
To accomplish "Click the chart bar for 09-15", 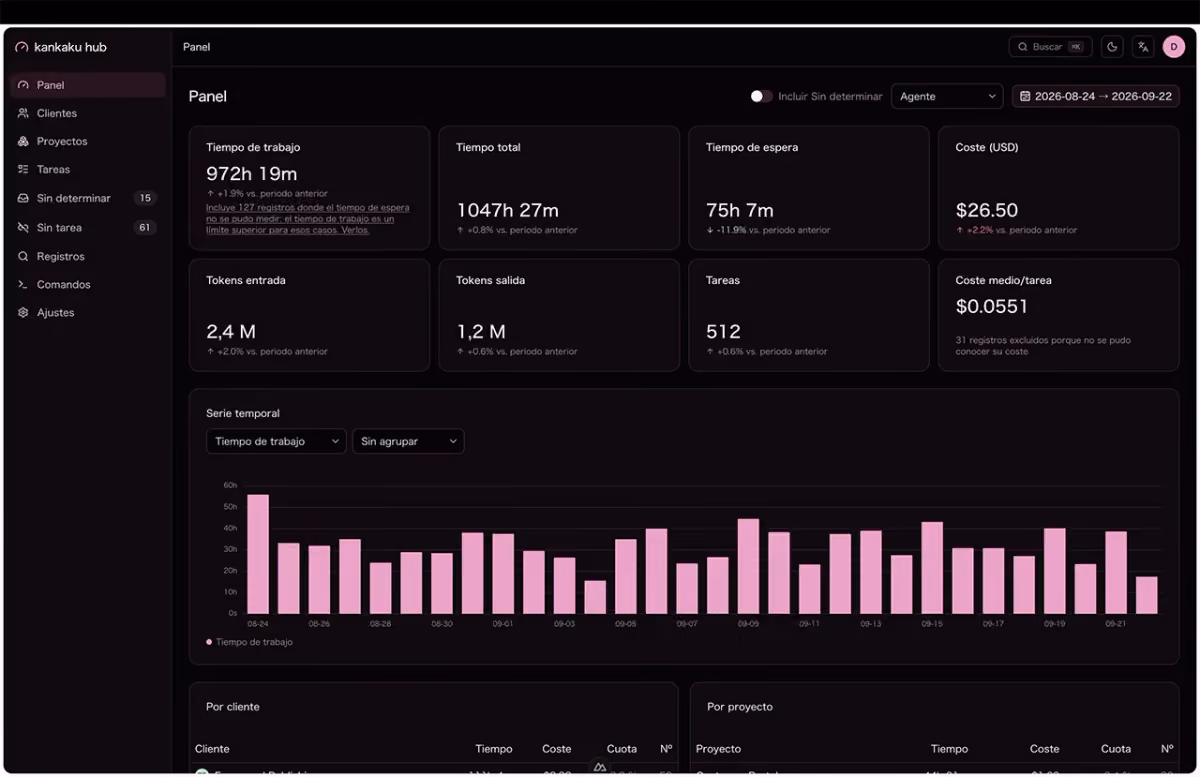I will [932, 568].
